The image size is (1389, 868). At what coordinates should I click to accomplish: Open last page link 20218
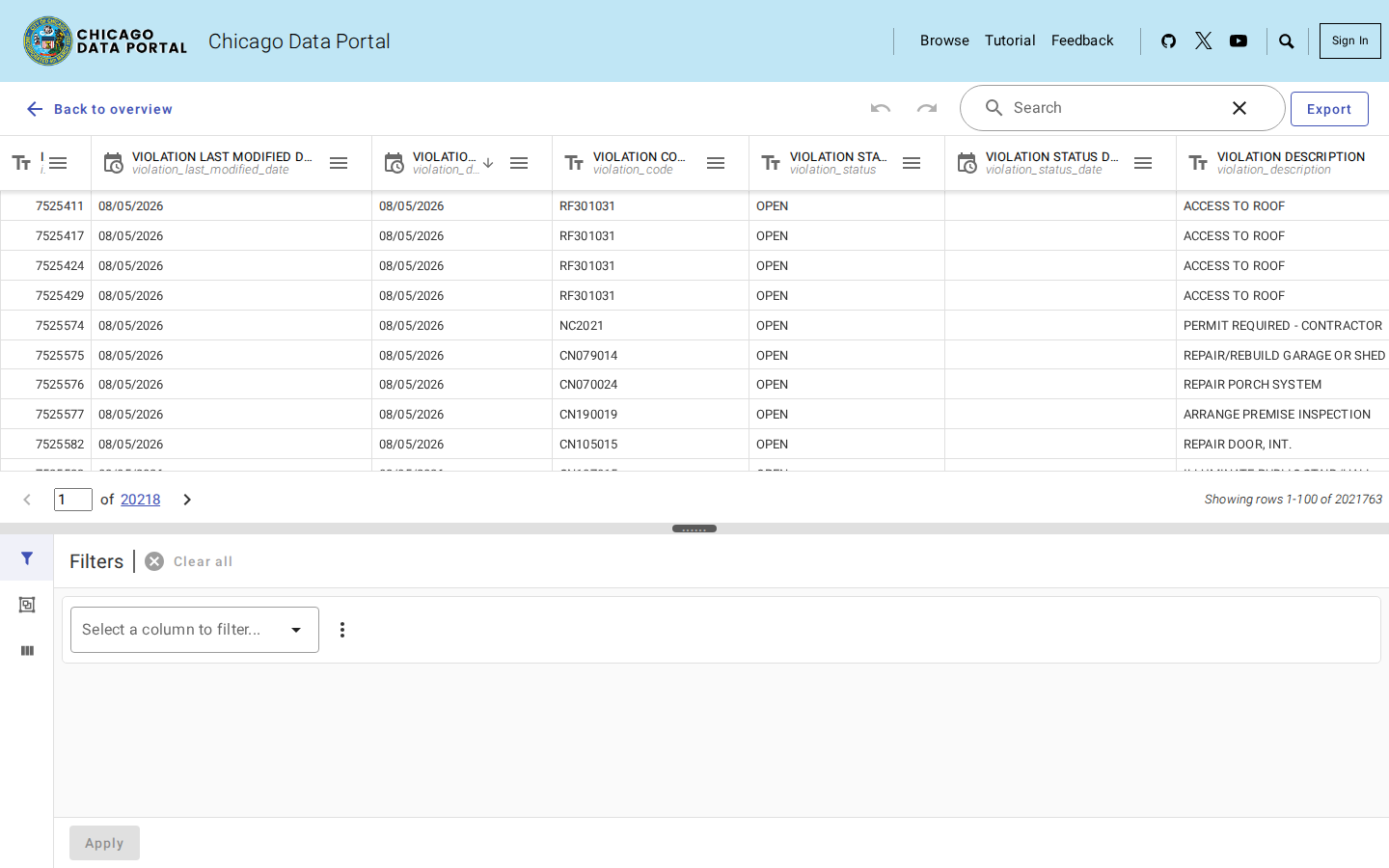[140, 500]
